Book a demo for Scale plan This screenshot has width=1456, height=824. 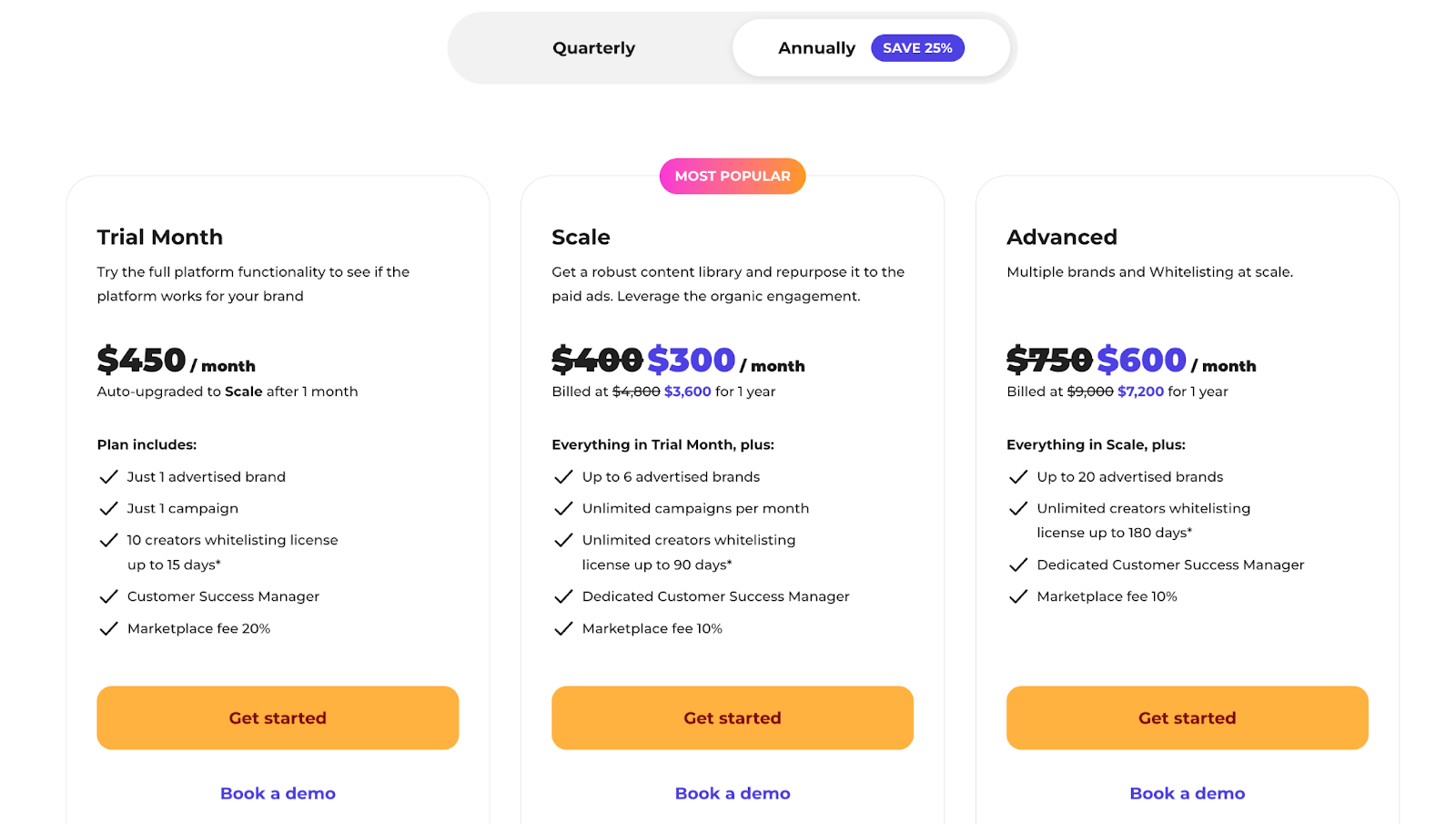pos(733,793)
